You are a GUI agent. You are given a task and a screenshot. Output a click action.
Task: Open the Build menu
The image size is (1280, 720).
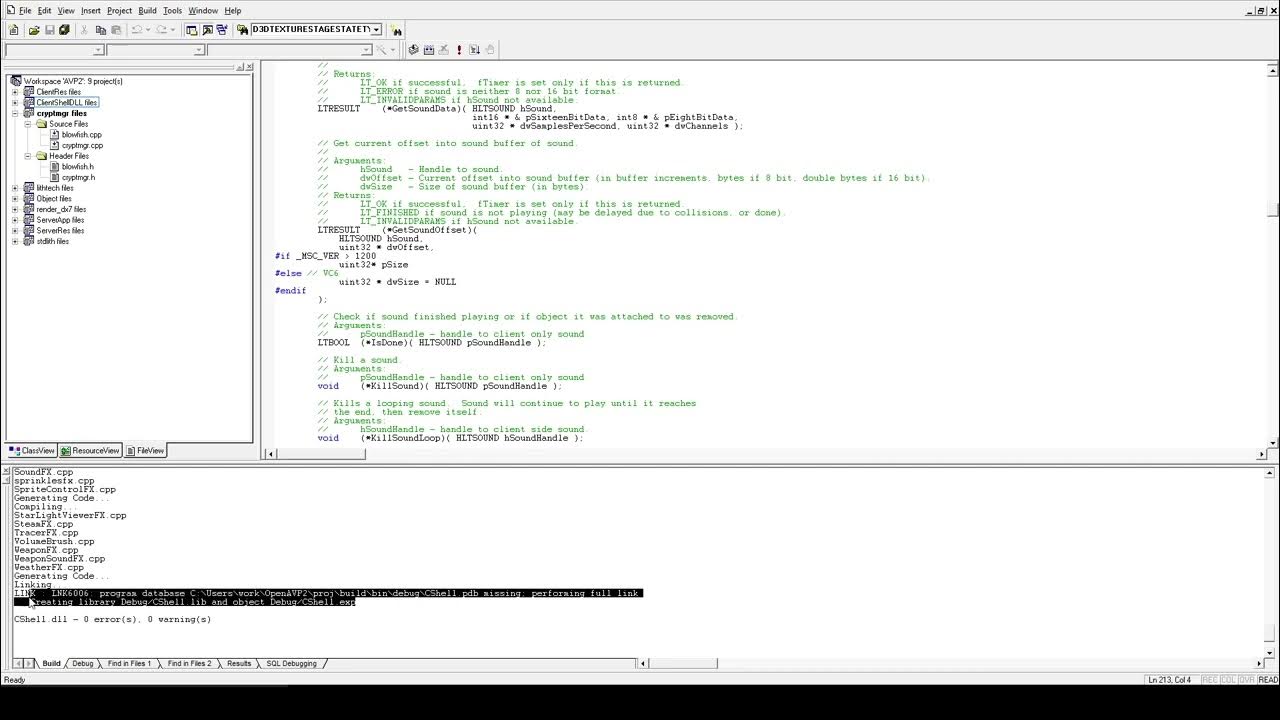(x=147, y=10)
